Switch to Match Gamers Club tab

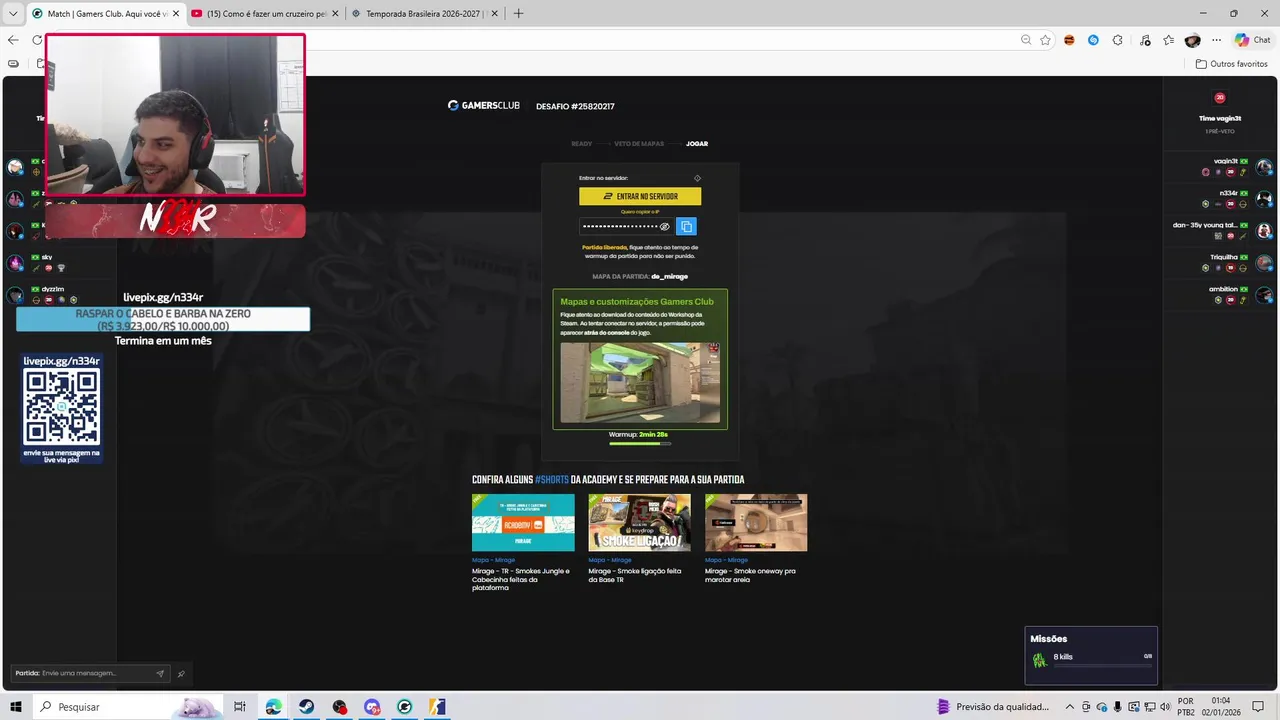click(x=105, y=14)
